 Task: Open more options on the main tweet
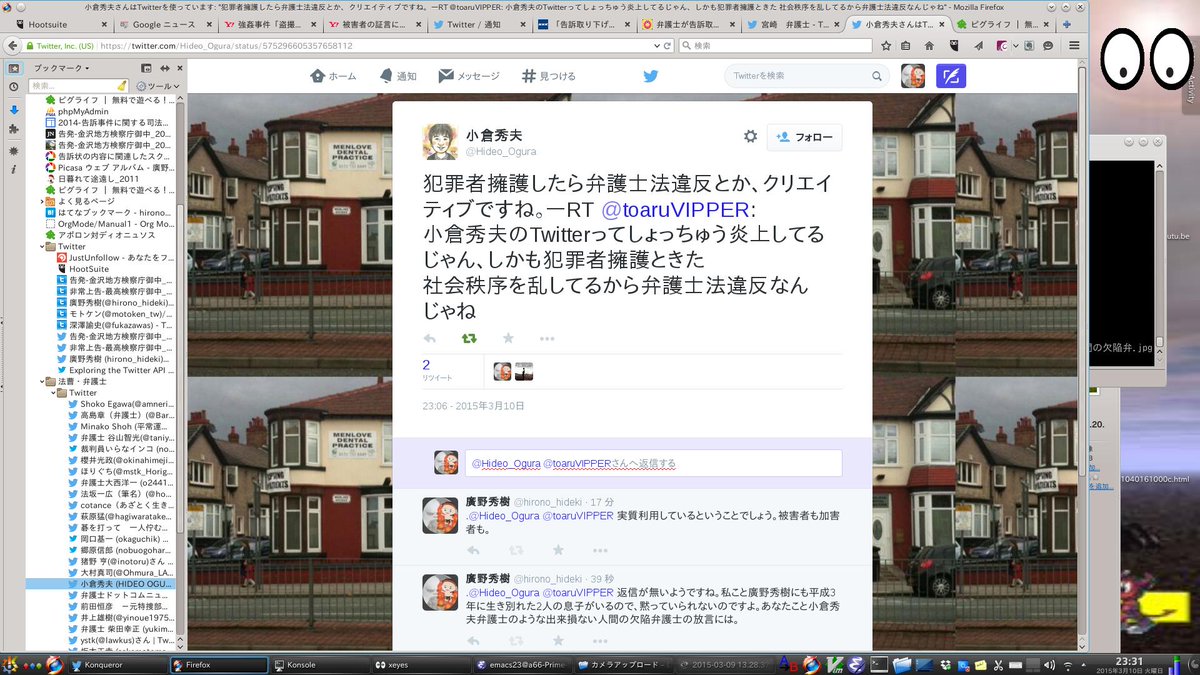coord(549,338)
